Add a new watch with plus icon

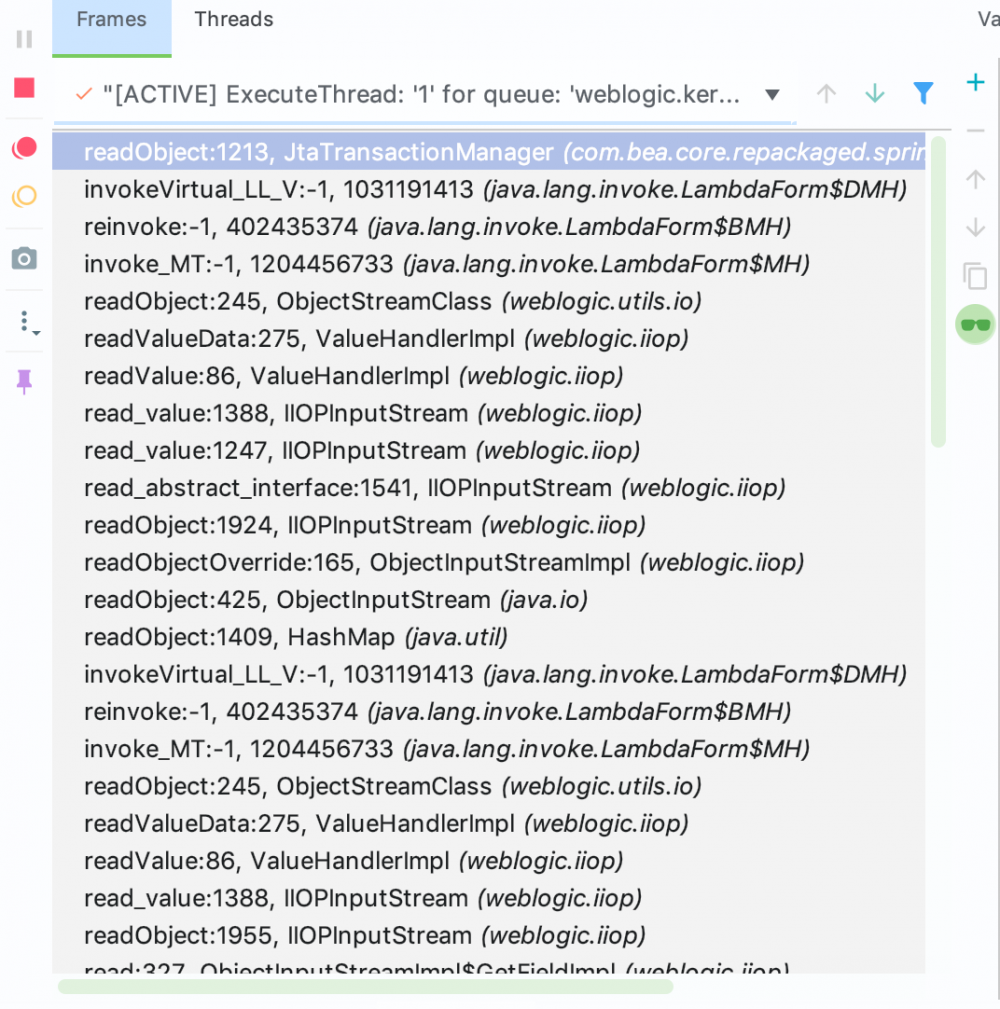coord(975,82)
